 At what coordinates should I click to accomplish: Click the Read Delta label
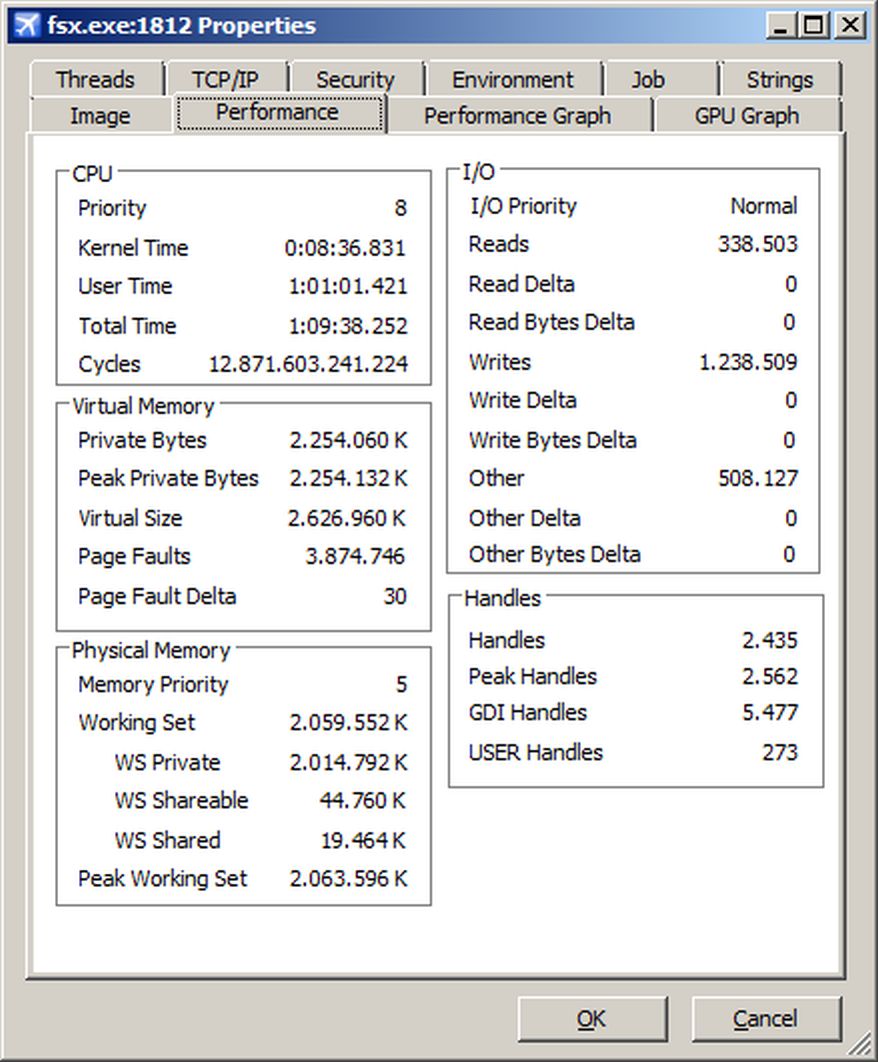[522, 284]
